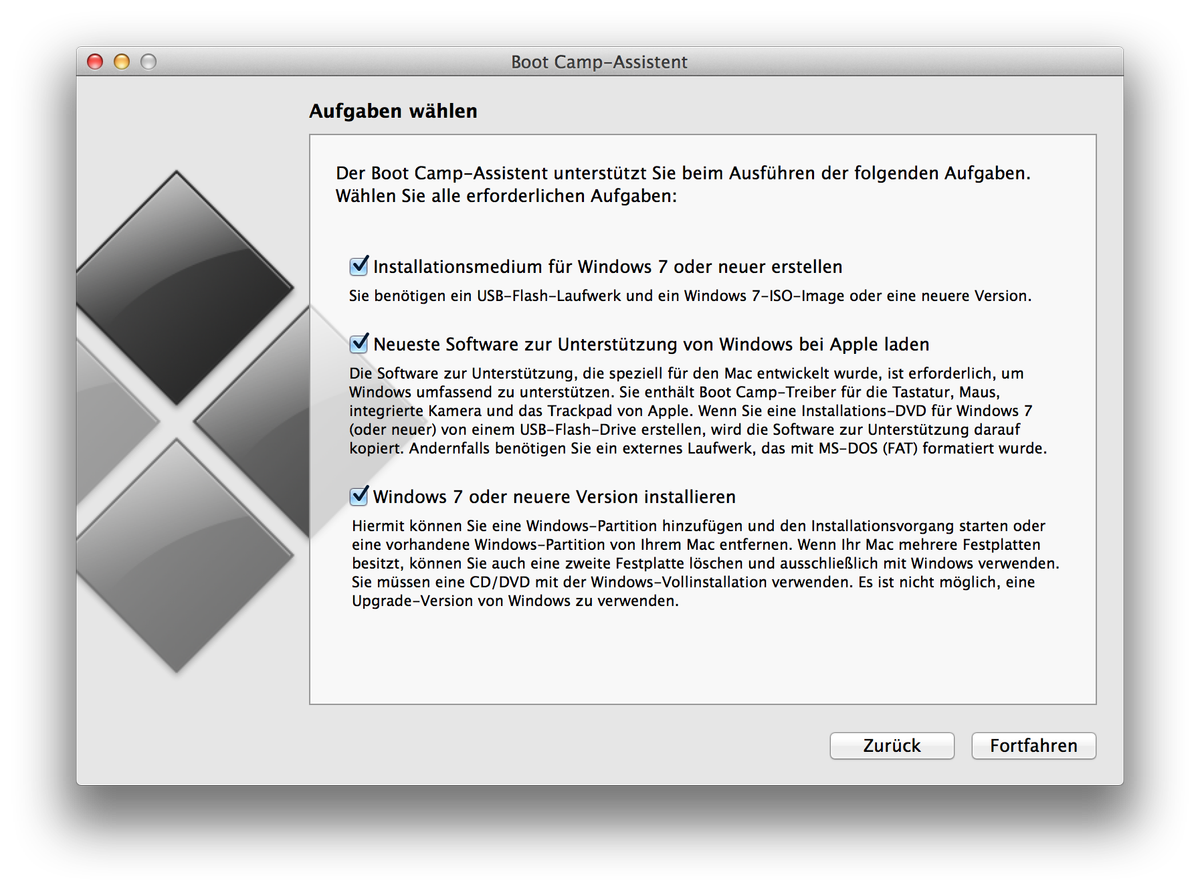Uncheck Installationsmedium für Windows 7 checkbox
This screenshot has height=891, width=1200.
click(x=359, y=266)
